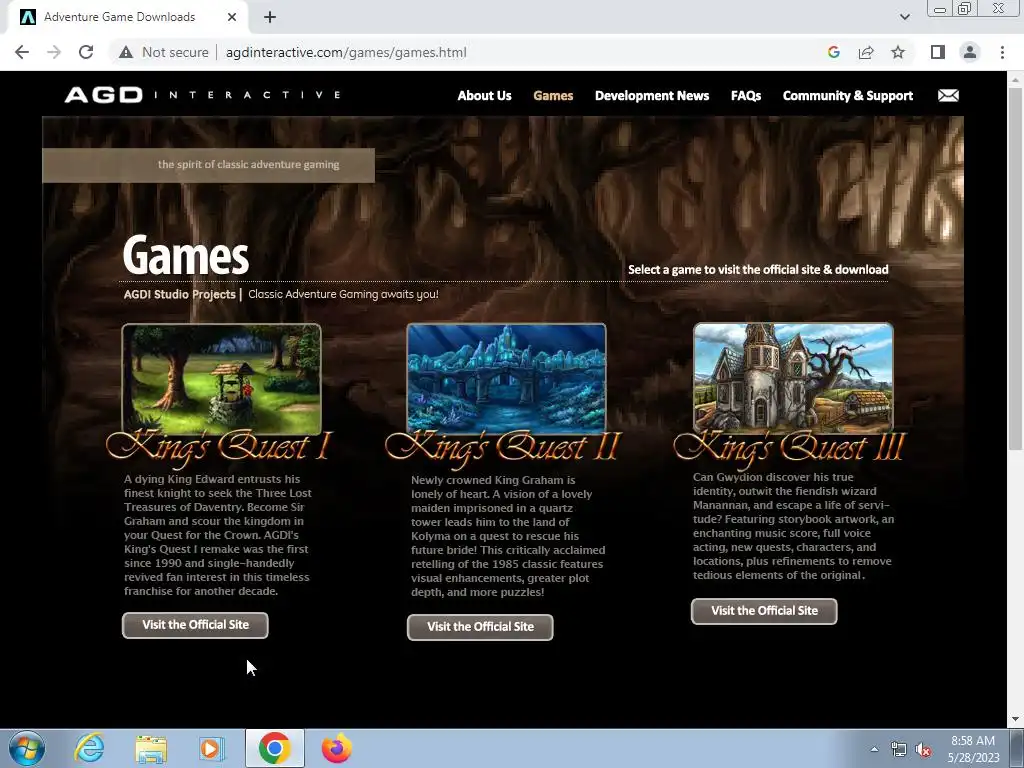Viewport: 1024px width, 768px height.
Task: Click the muted volume tray icon
Action: point(923,750)
